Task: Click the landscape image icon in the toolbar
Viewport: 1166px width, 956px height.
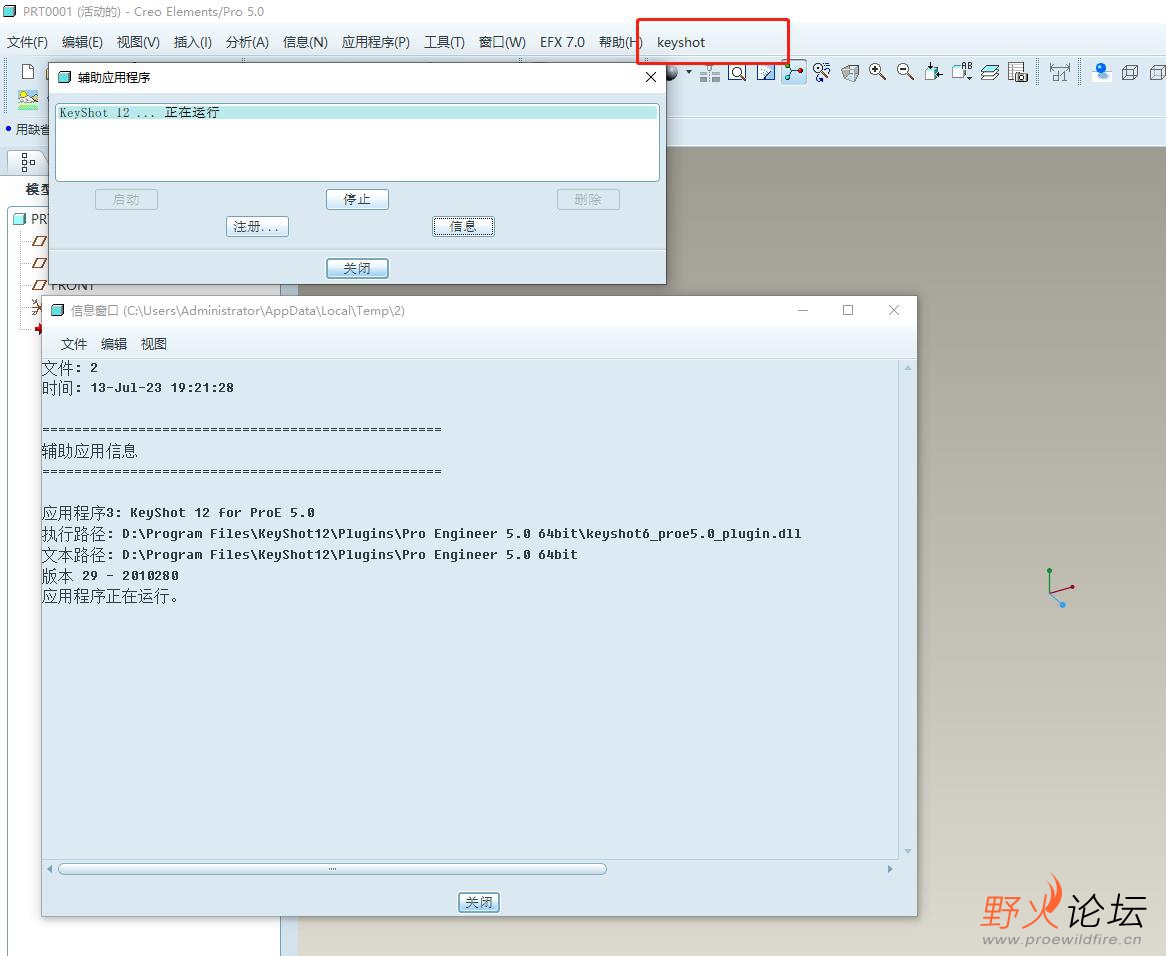Action: click(28, 100)
